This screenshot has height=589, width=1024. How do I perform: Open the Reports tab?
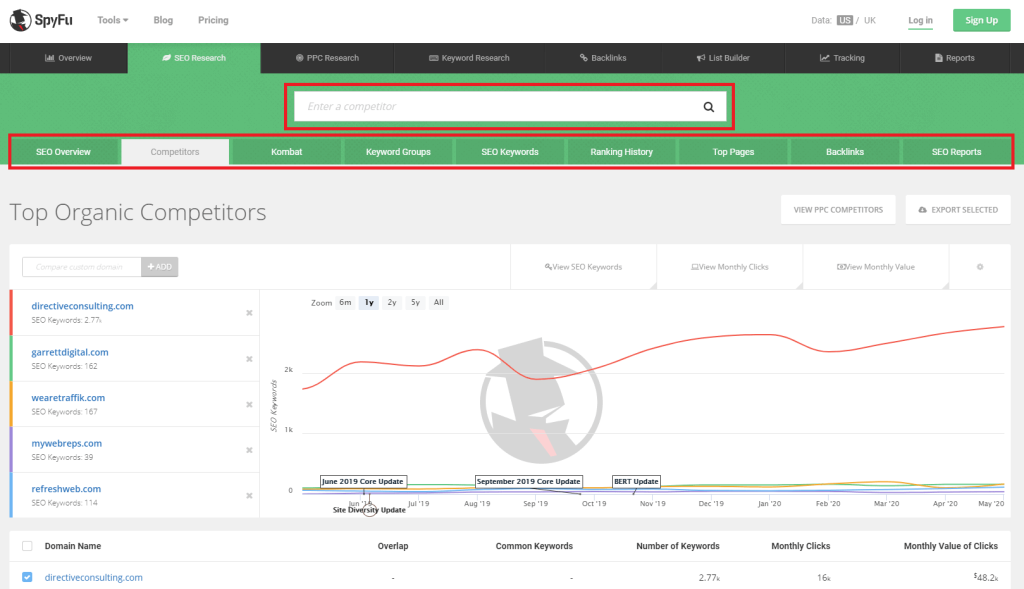click(x=955, y=58)
